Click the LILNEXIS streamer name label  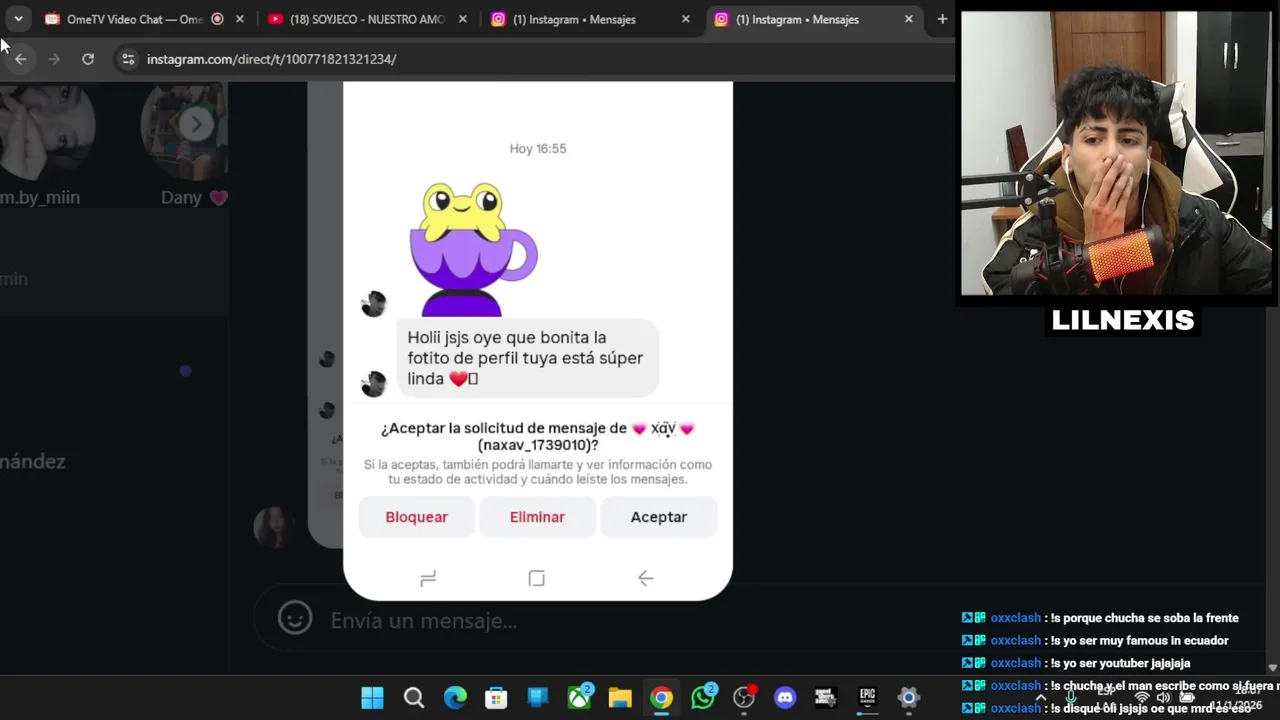point(1123,320)
